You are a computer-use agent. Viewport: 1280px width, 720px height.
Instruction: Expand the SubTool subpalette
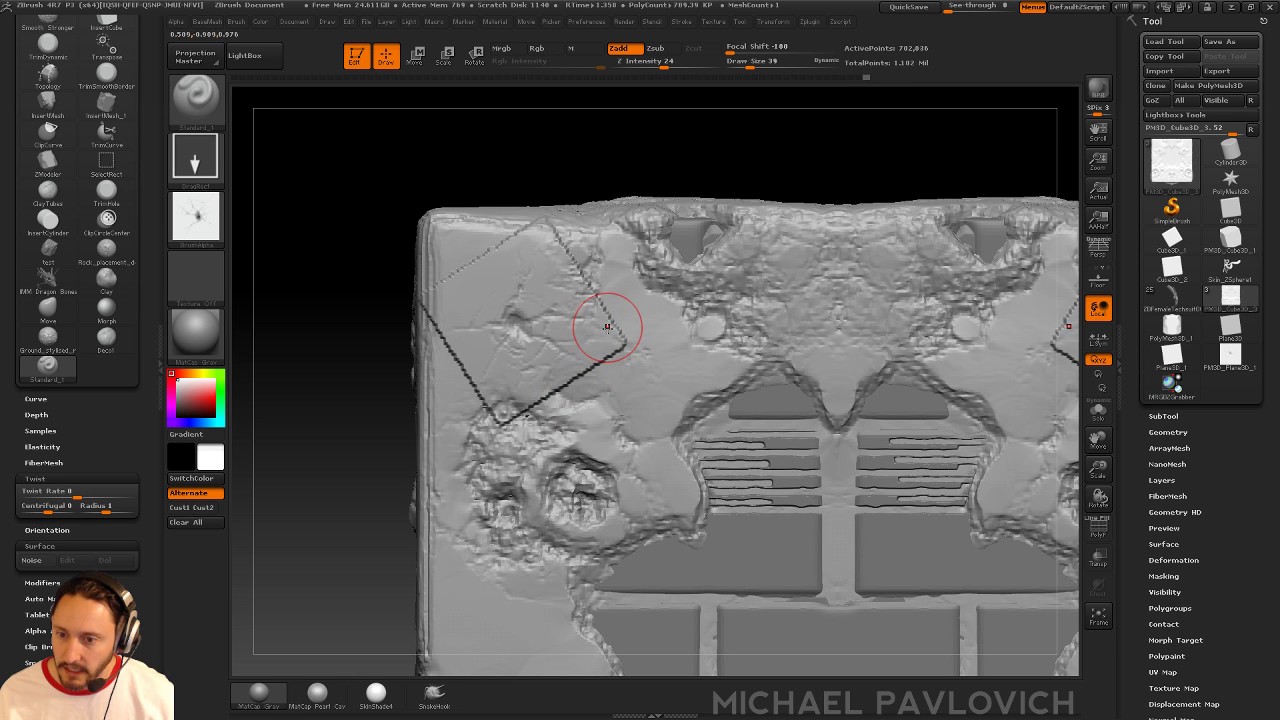point(1163,416)
